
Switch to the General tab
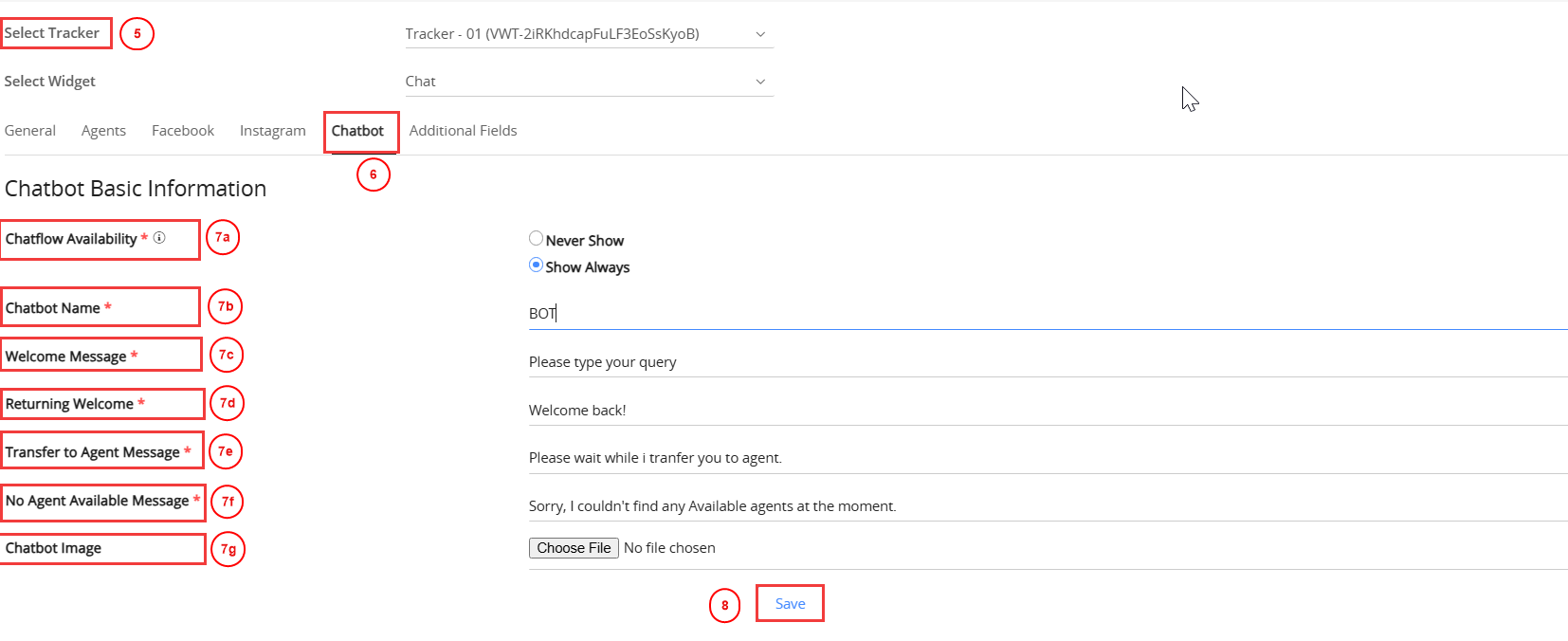30,131
